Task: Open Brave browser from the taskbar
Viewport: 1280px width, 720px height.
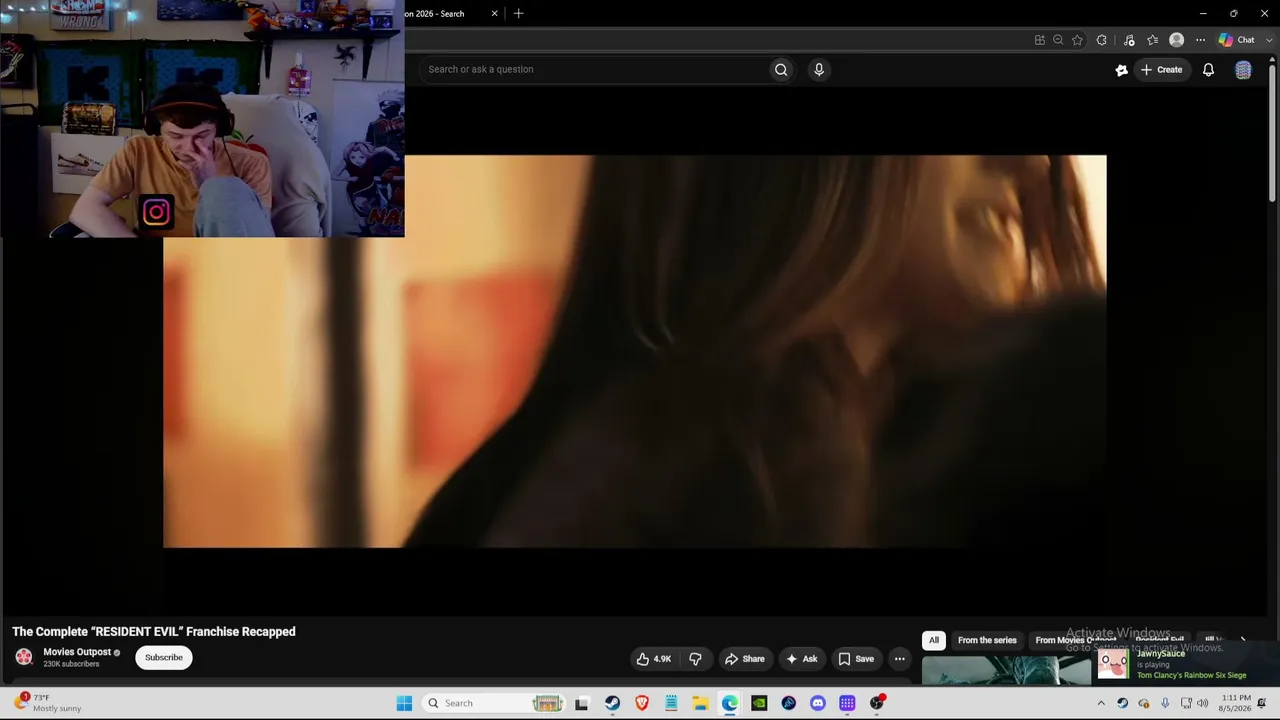Action: [x=642, y=703]
